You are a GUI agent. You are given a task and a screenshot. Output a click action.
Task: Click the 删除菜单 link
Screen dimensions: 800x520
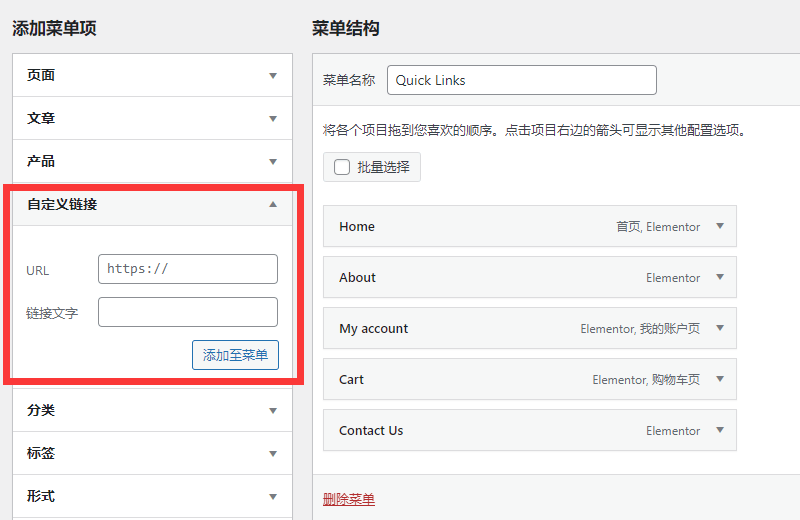click(349, 499)
